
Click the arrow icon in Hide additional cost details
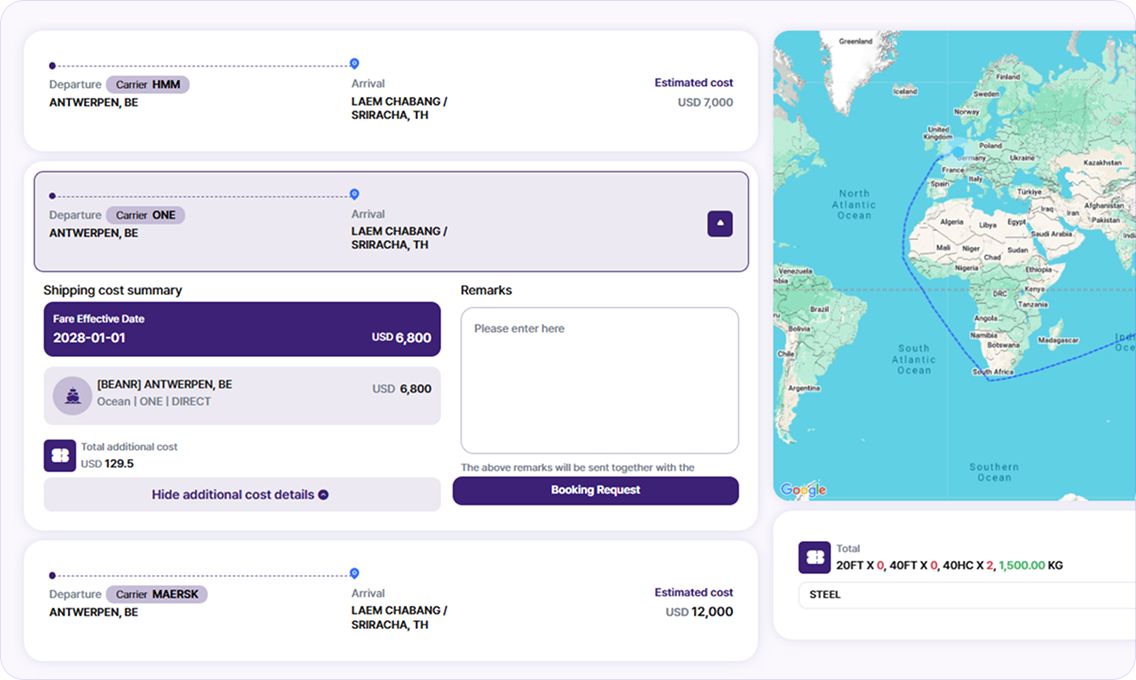(323, 495)
